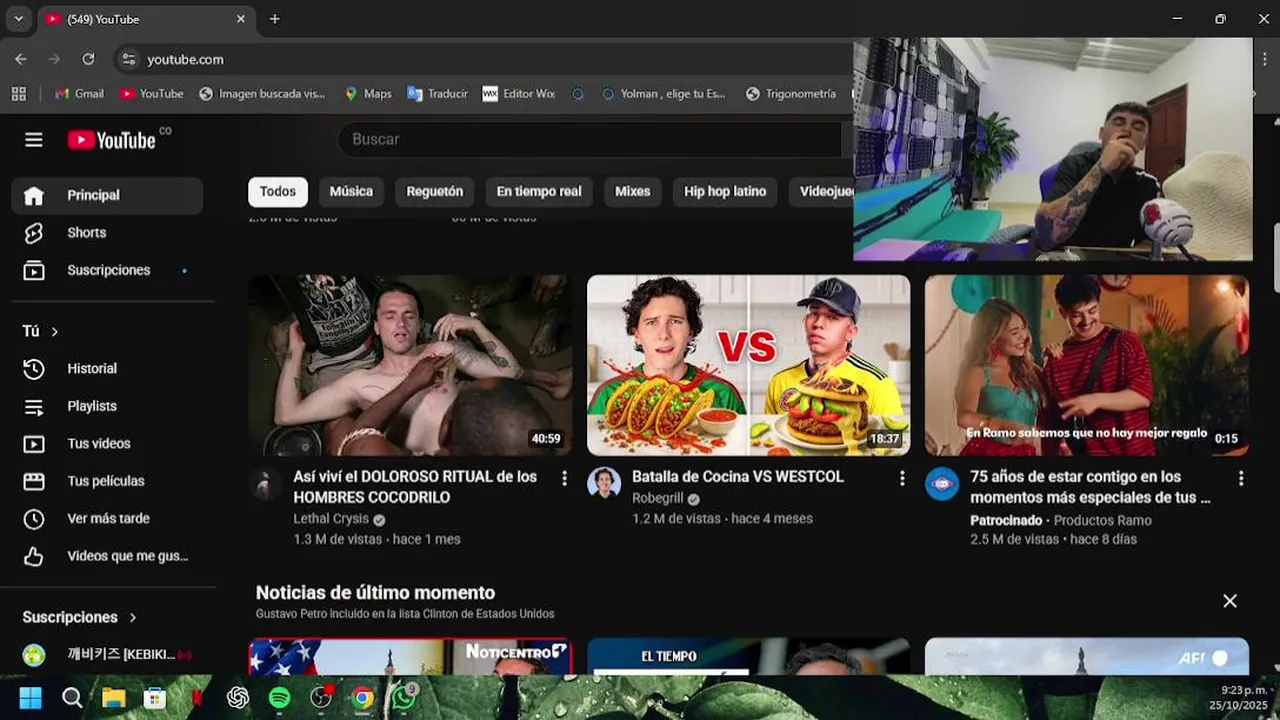Select the Música filter chip

click(x=351, y=191)
